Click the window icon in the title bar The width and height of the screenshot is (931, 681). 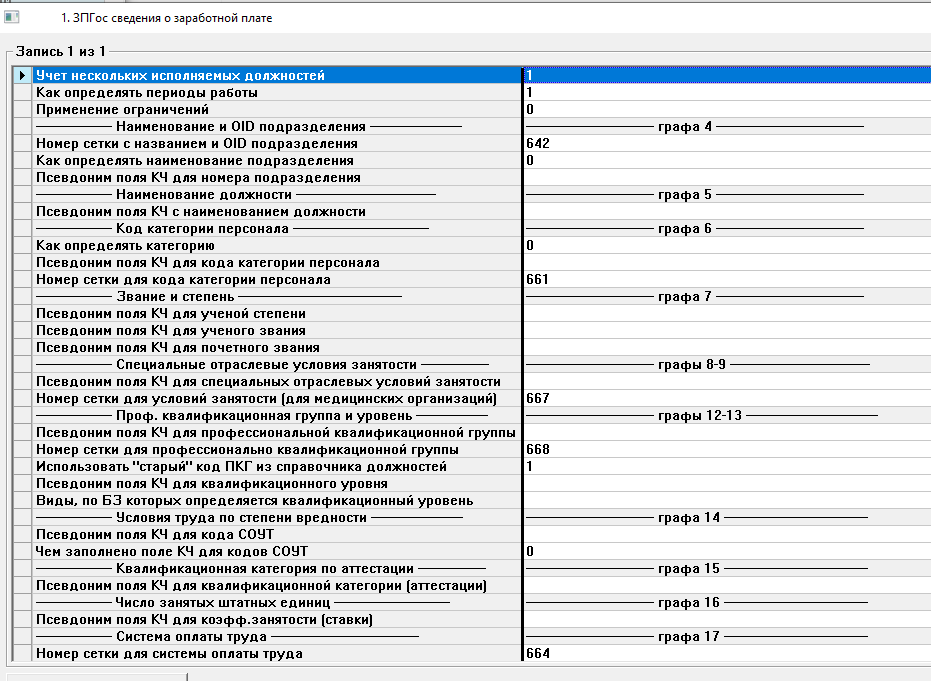tap(12, 17)
